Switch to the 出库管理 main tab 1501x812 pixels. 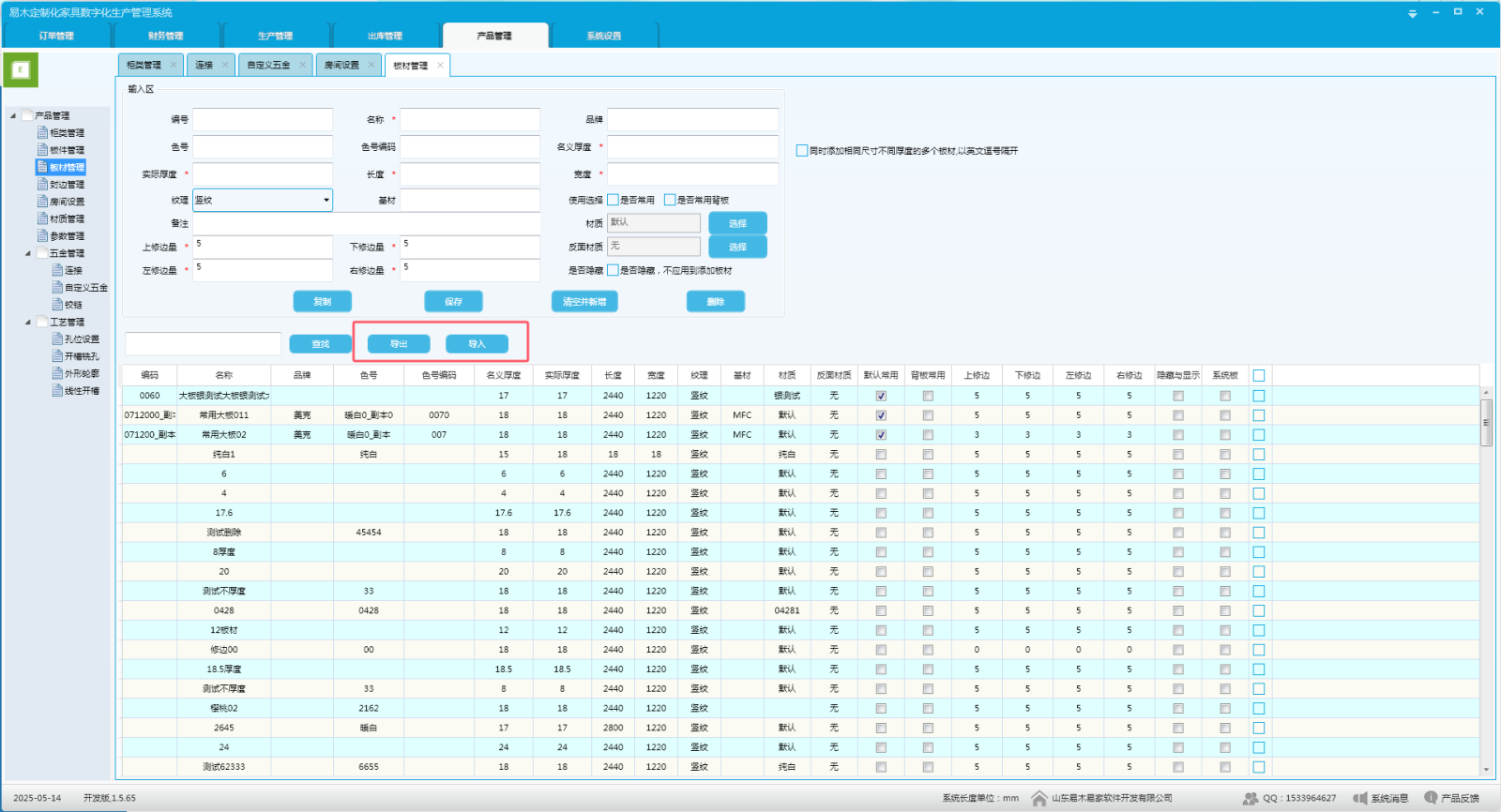coord(385,36)
